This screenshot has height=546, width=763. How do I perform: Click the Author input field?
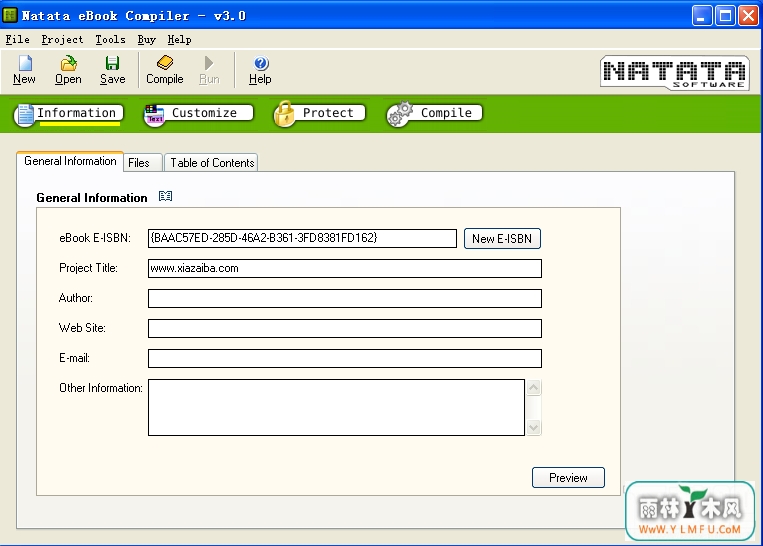click(345, 298)
